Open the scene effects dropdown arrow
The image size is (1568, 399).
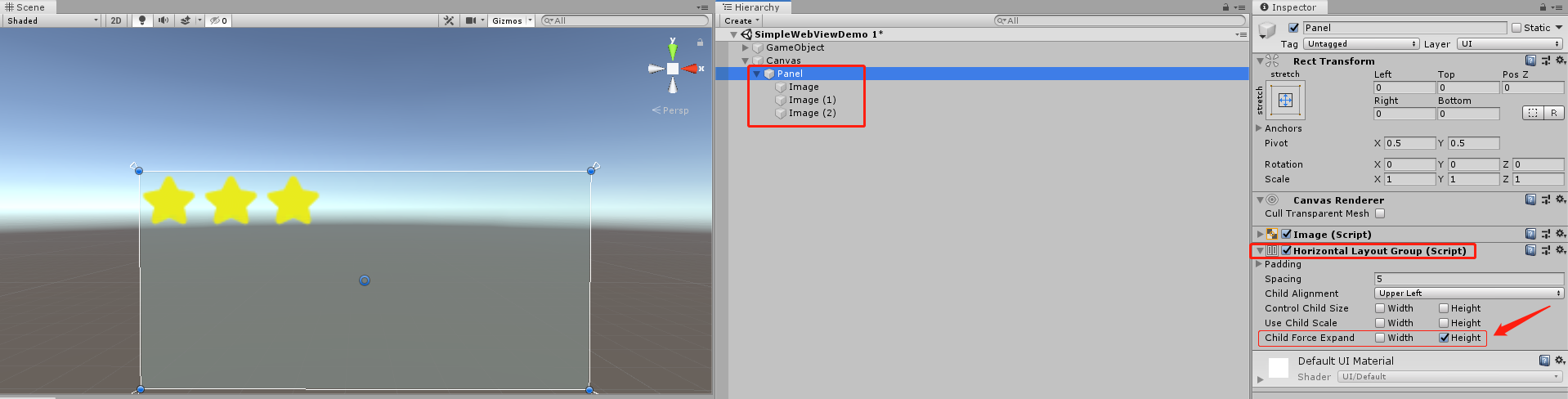coord(199,20)
